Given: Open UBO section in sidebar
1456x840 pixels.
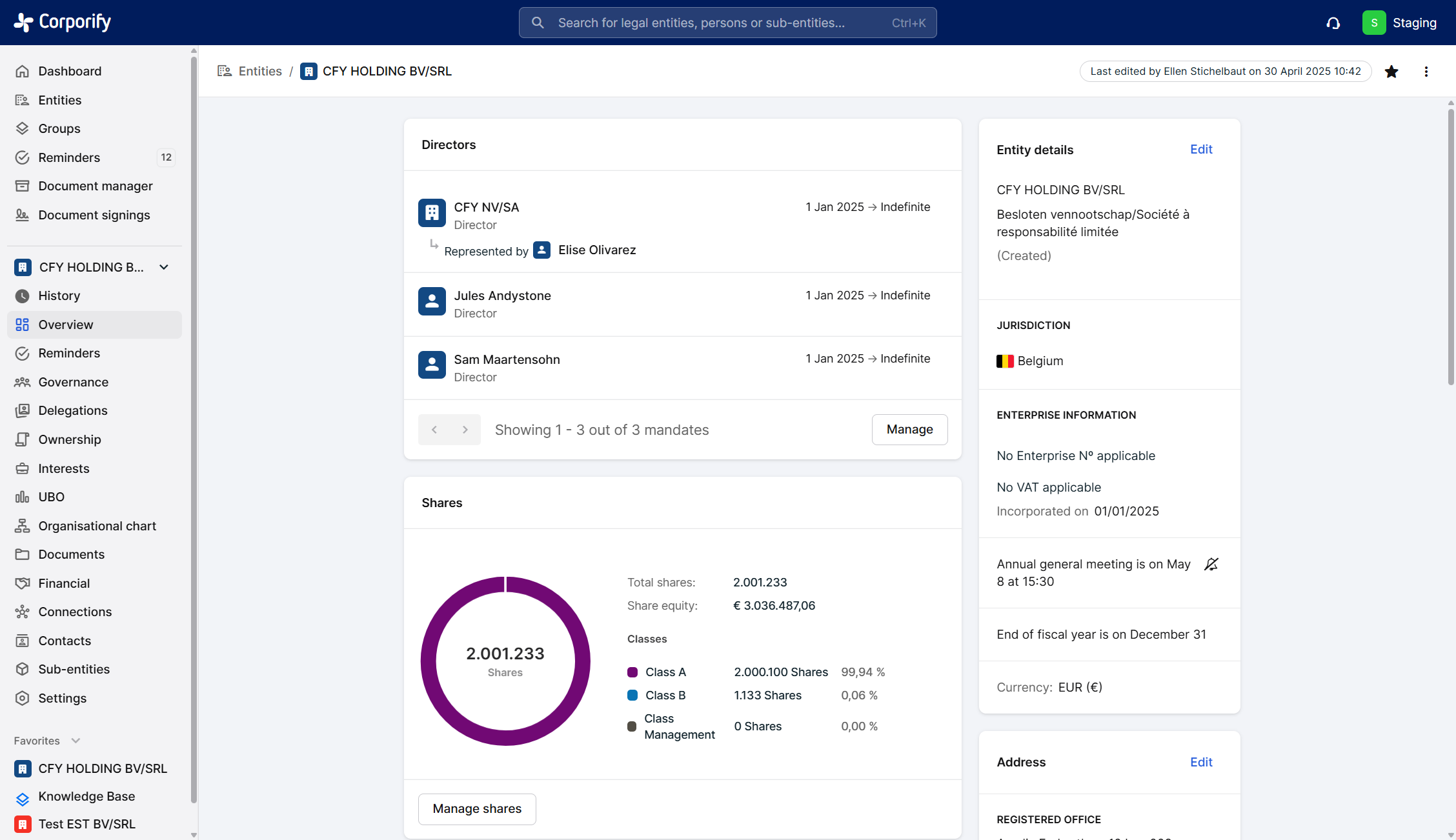Looking at the screenshot, I should point(51,497).
